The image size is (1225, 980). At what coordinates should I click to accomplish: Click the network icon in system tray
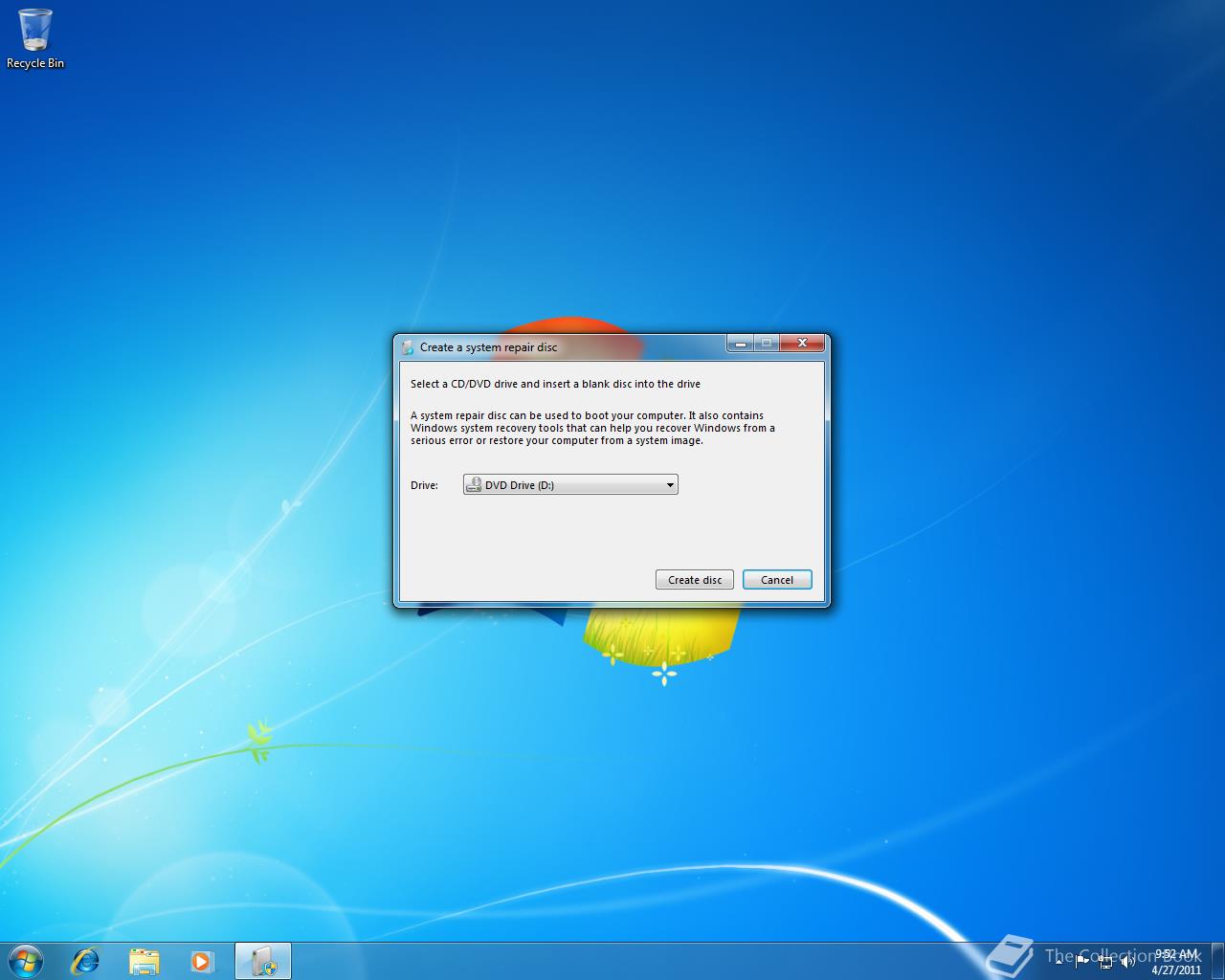[x=1107, y=962]
